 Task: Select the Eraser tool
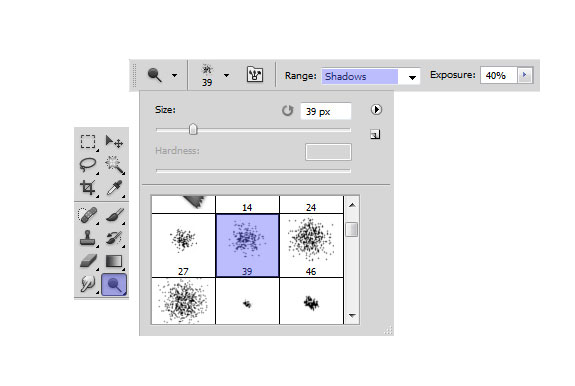click(88, 261)
